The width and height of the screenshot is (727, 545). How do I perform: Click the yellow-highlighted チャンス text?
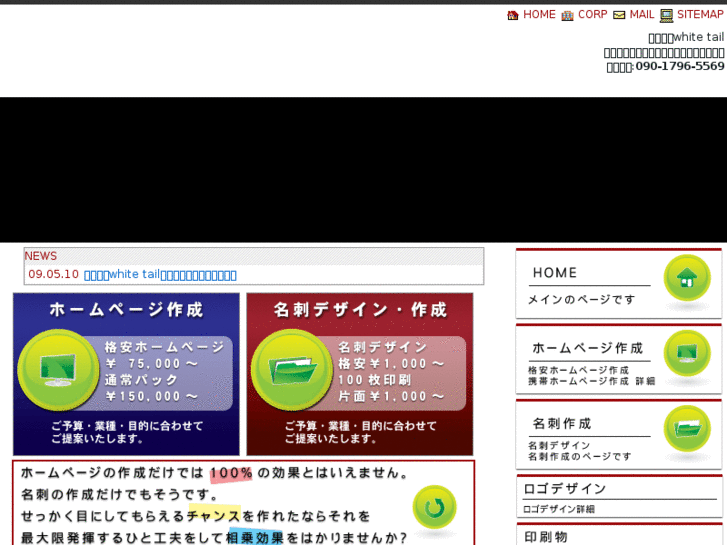(214, 516)
